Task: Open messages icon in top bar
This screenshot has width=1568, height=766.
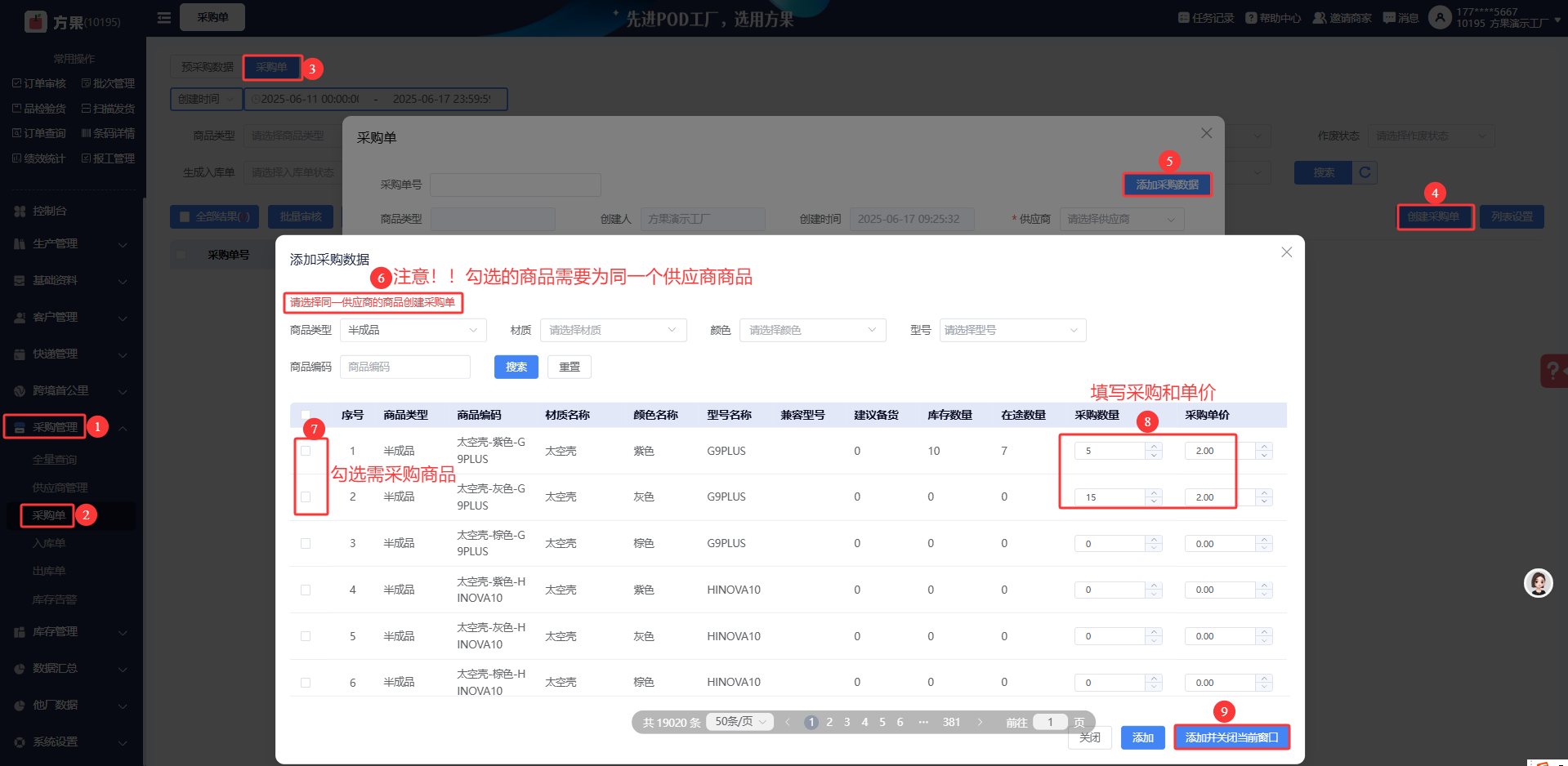Action: pos(1389,18)
